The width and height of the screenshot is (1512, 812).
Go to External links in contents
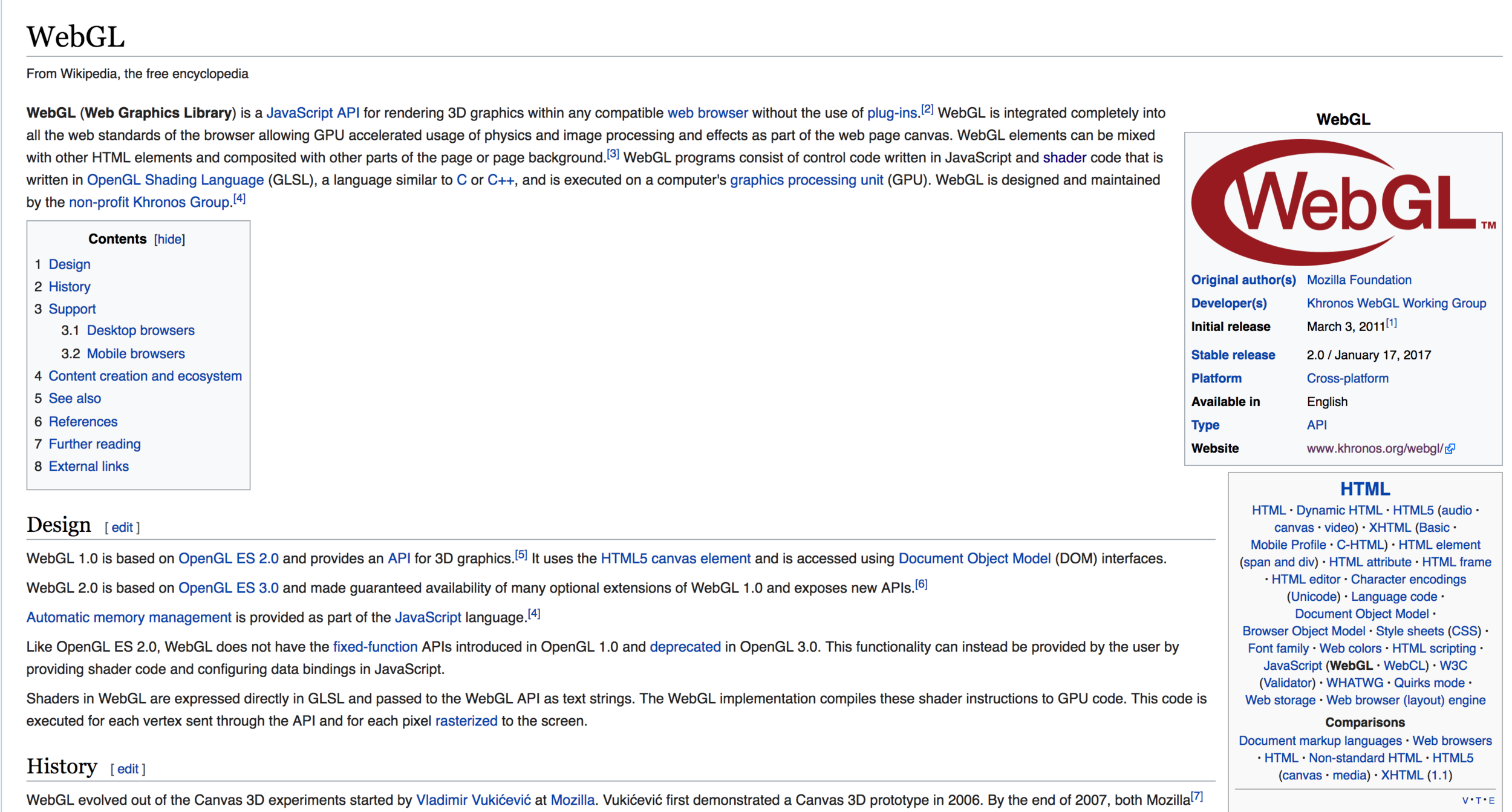[88, 466]
